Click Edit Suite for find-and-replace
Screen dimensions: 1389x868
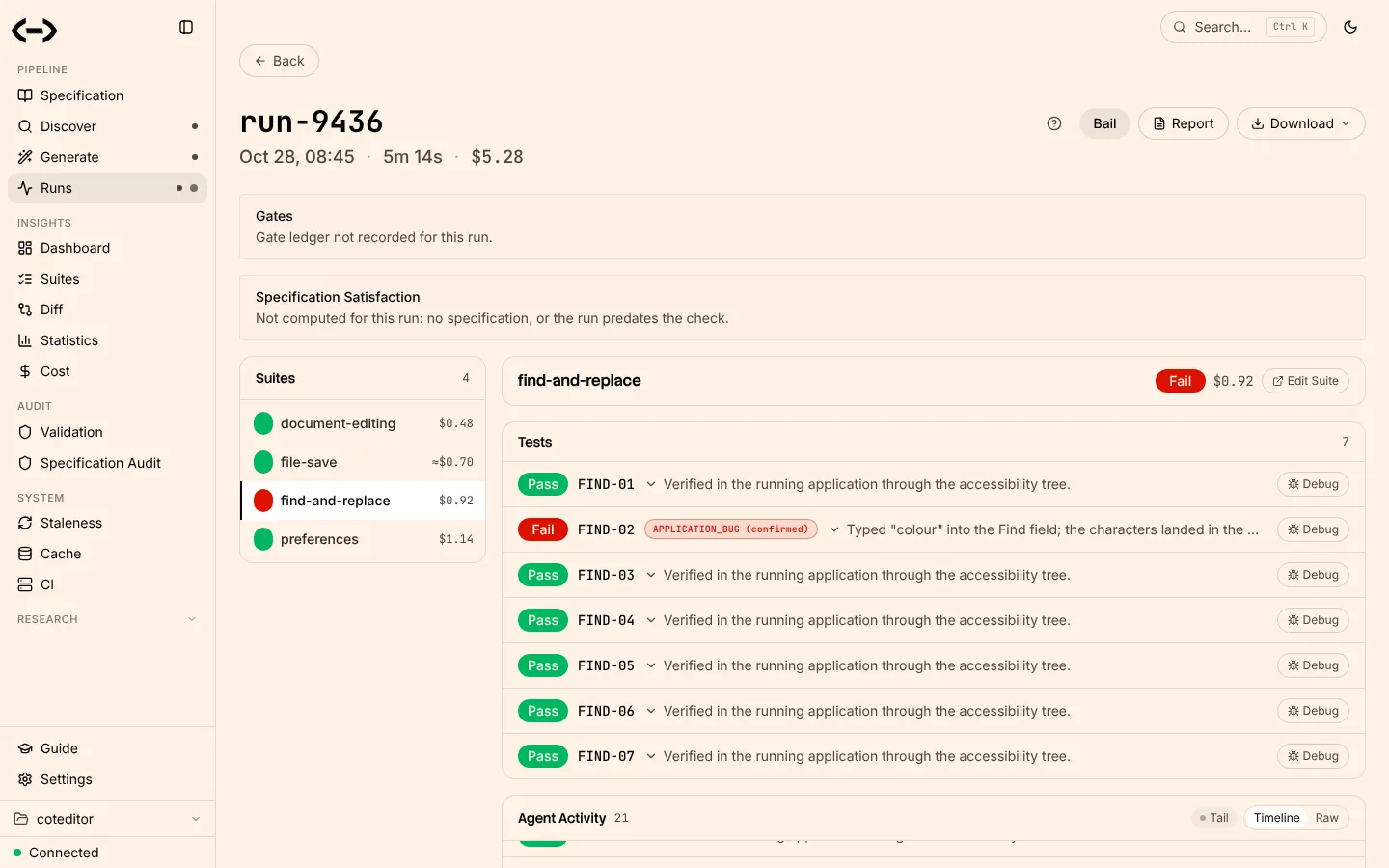[1305, 381]
